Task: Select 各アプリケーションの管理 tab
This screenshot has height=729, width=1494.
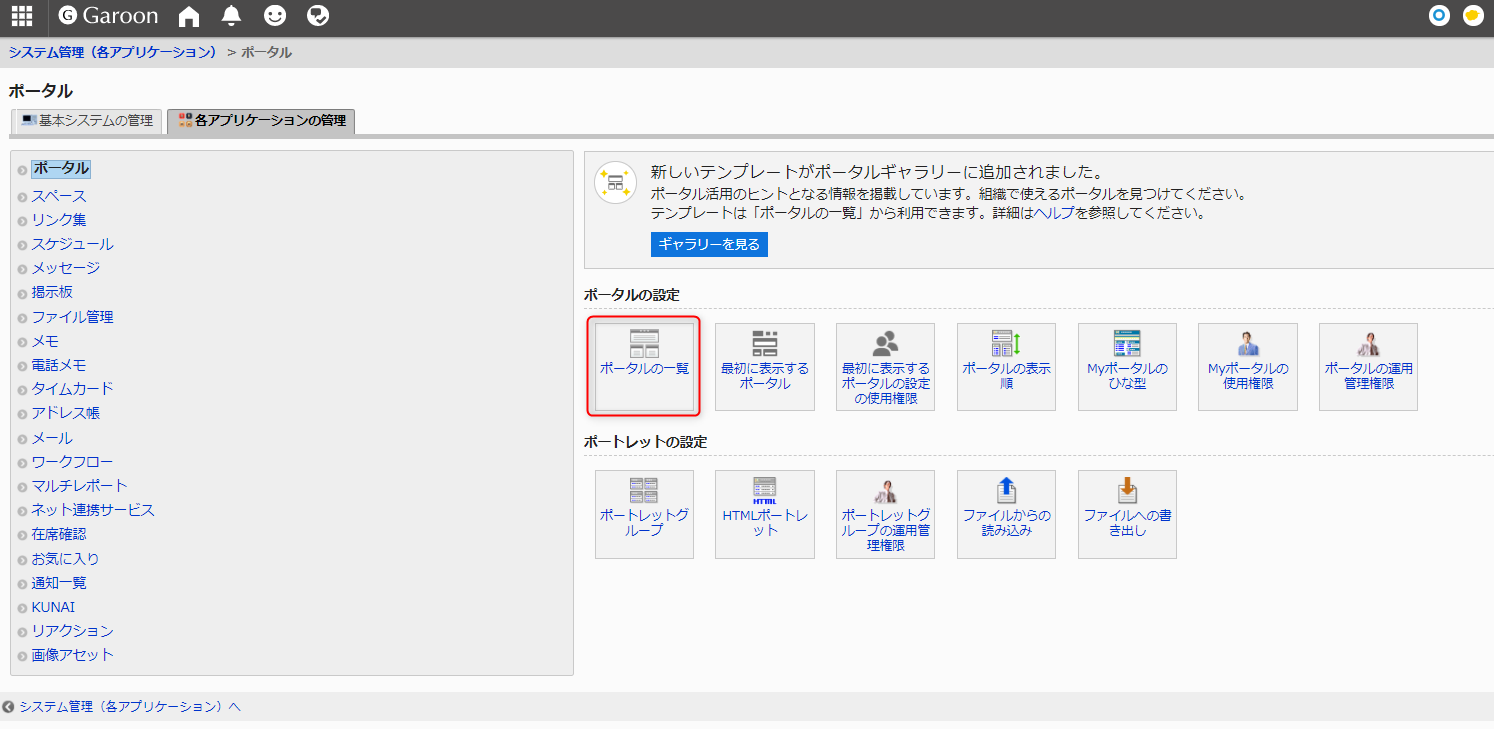Action: (x=262, y=121)
